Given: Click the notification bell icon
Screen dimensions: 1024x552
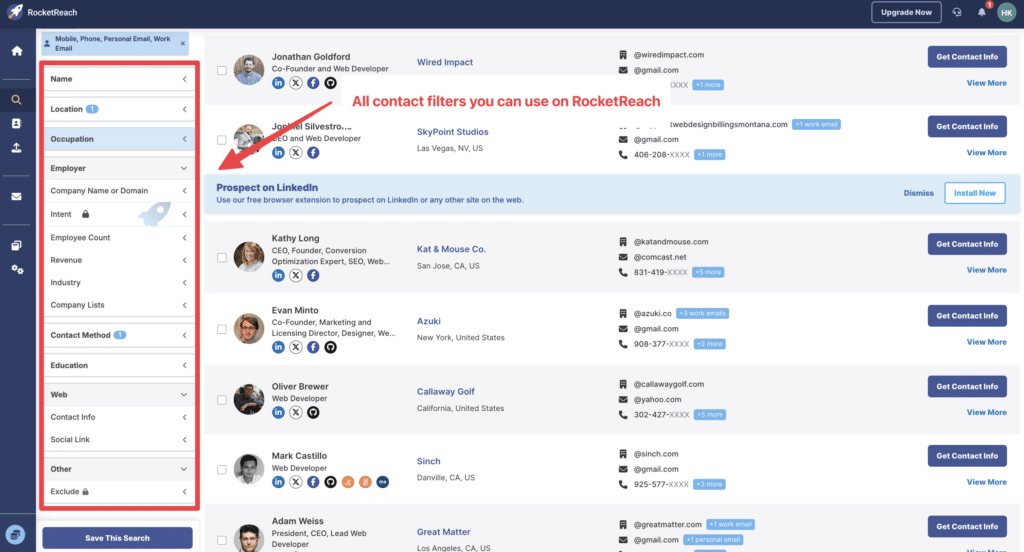Looking at the screenshot, I should click(982, 12).
